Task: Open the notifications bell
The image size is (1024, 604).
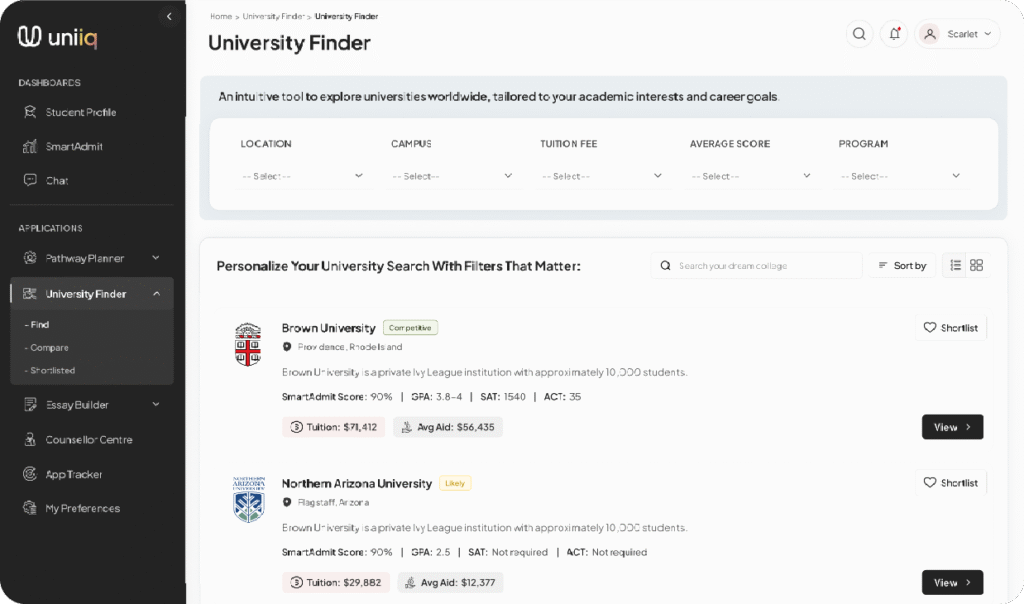Action: pyautogui.click(x=894, y=34)
